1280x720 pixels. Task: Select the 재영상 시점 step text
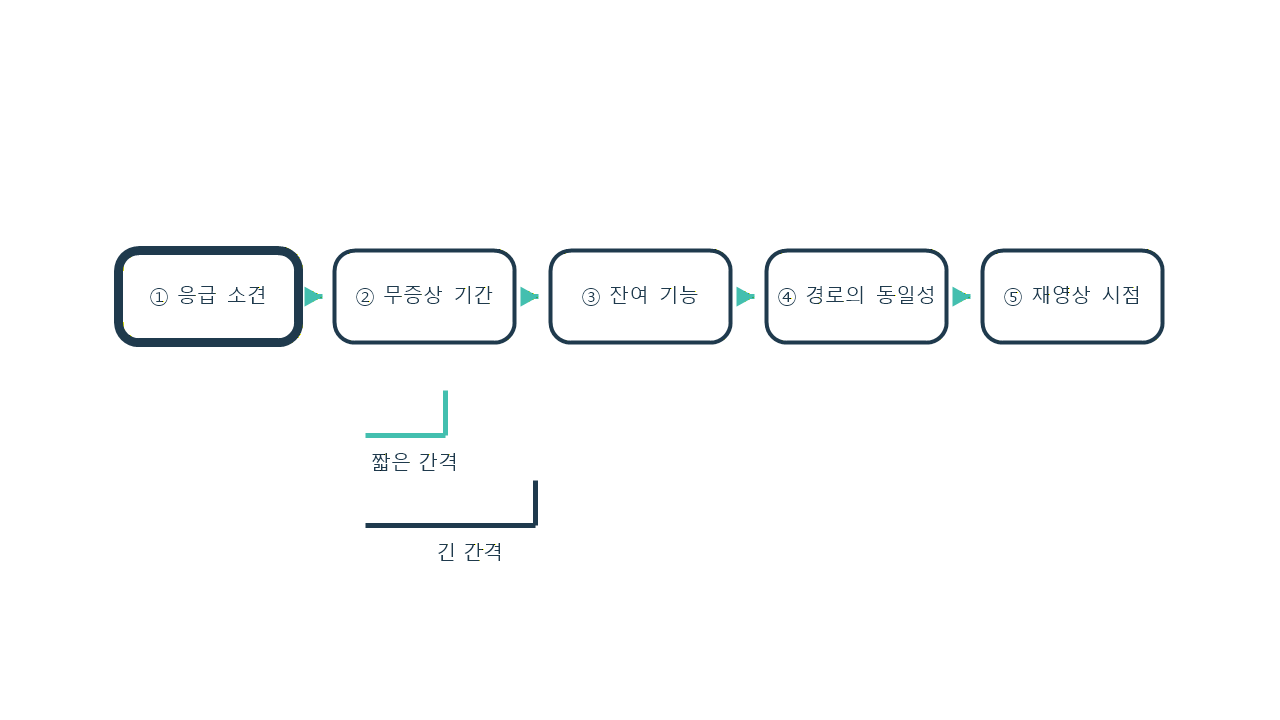point(1086,296)
